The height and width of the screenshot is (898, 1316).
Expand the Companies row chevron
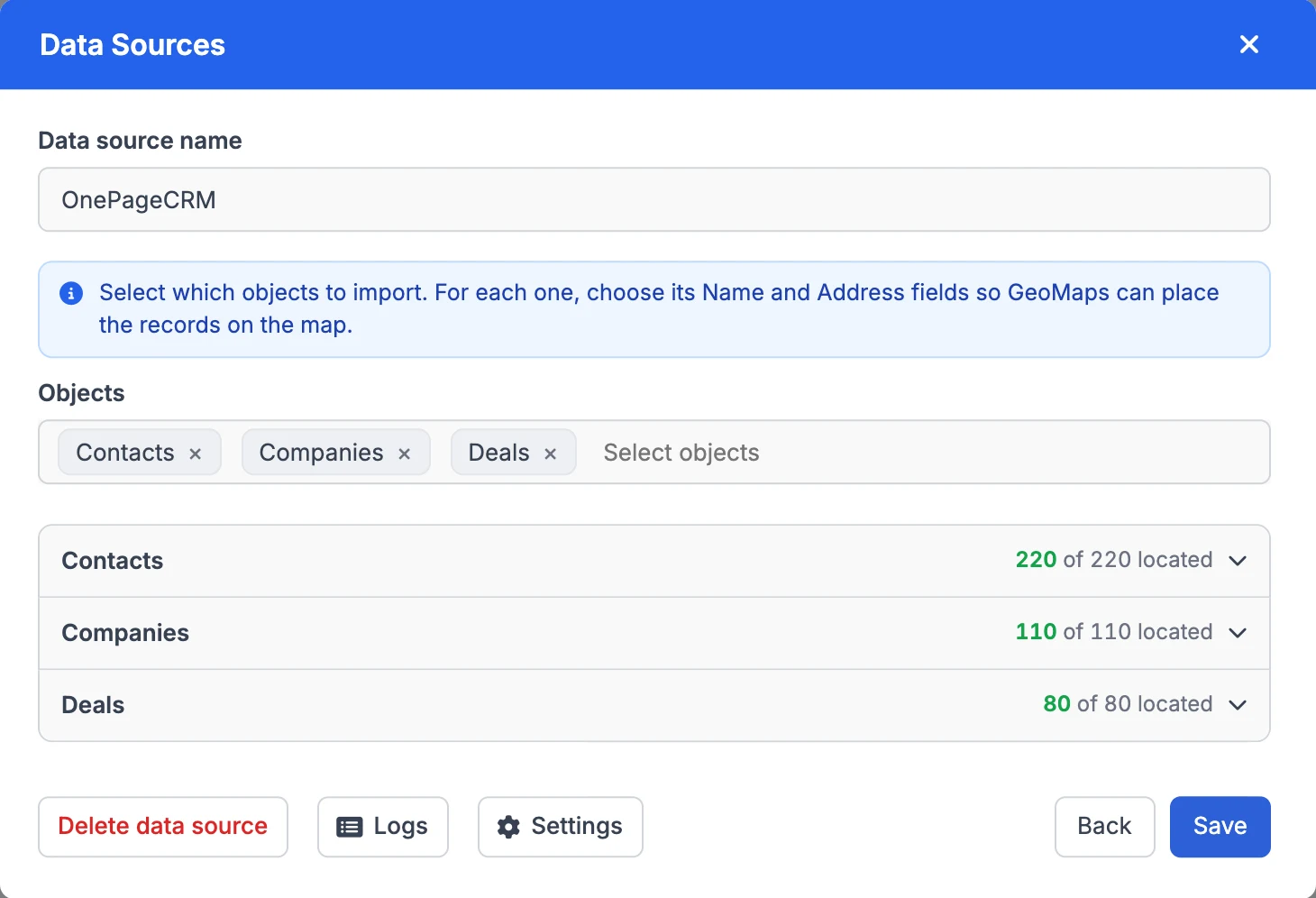tap(1238, 633)
